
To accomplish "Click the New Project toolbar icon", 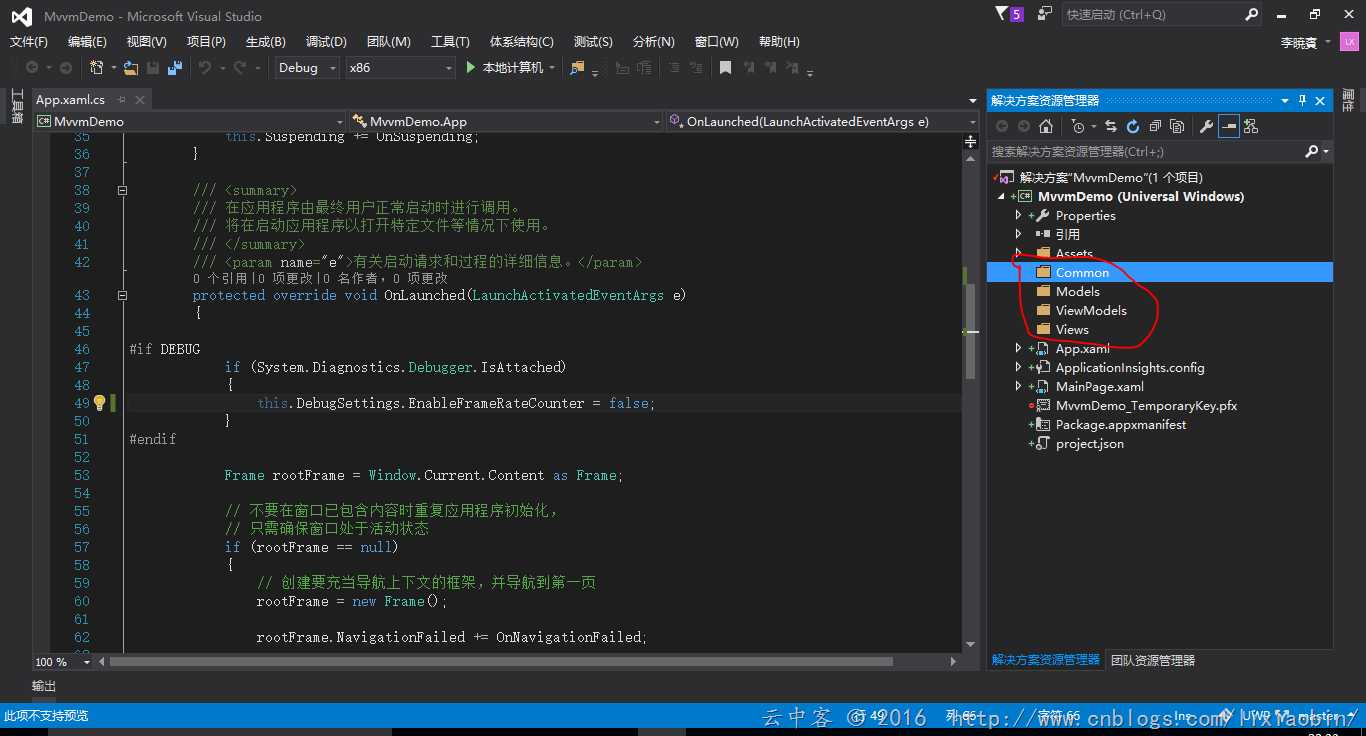I will pos(97,67).
